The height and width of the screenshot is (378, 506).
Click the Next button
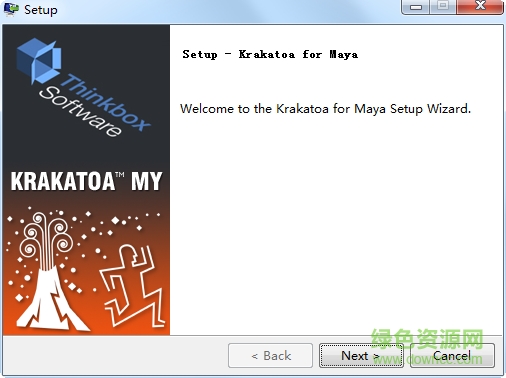[361, 356]
